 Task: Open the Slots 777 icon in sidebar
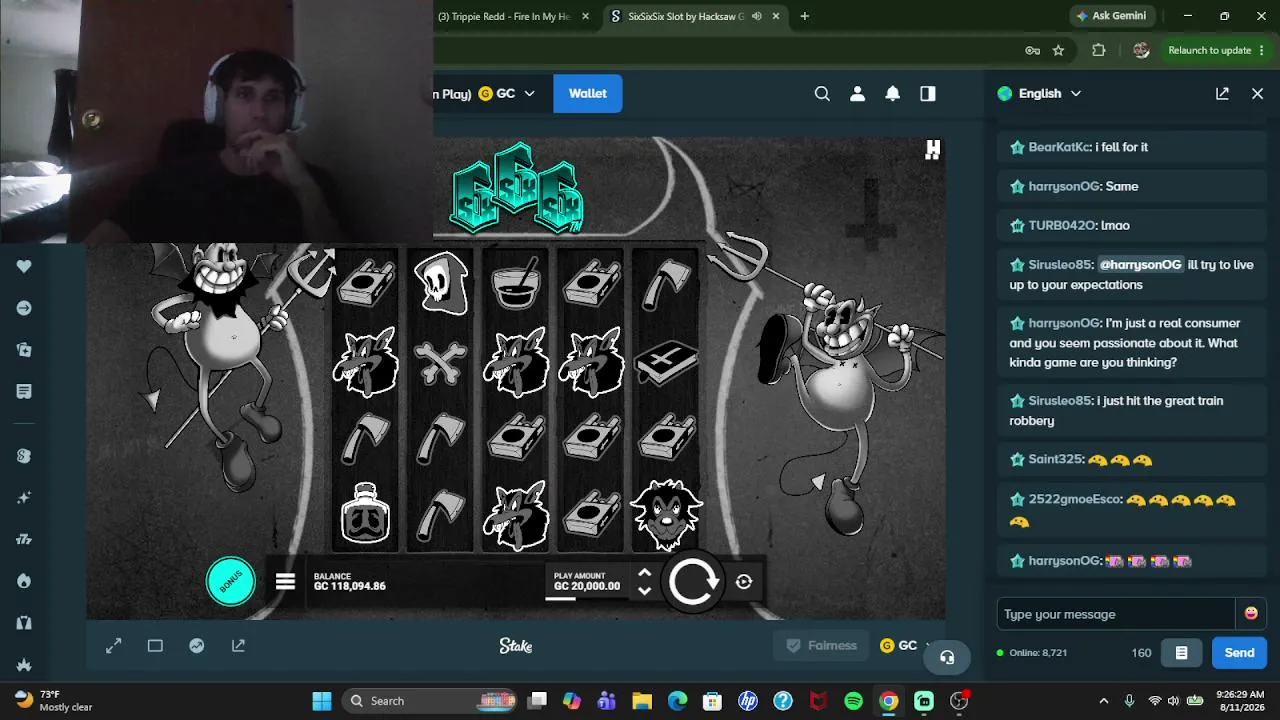pyautogui.click(x=24, y=540)
